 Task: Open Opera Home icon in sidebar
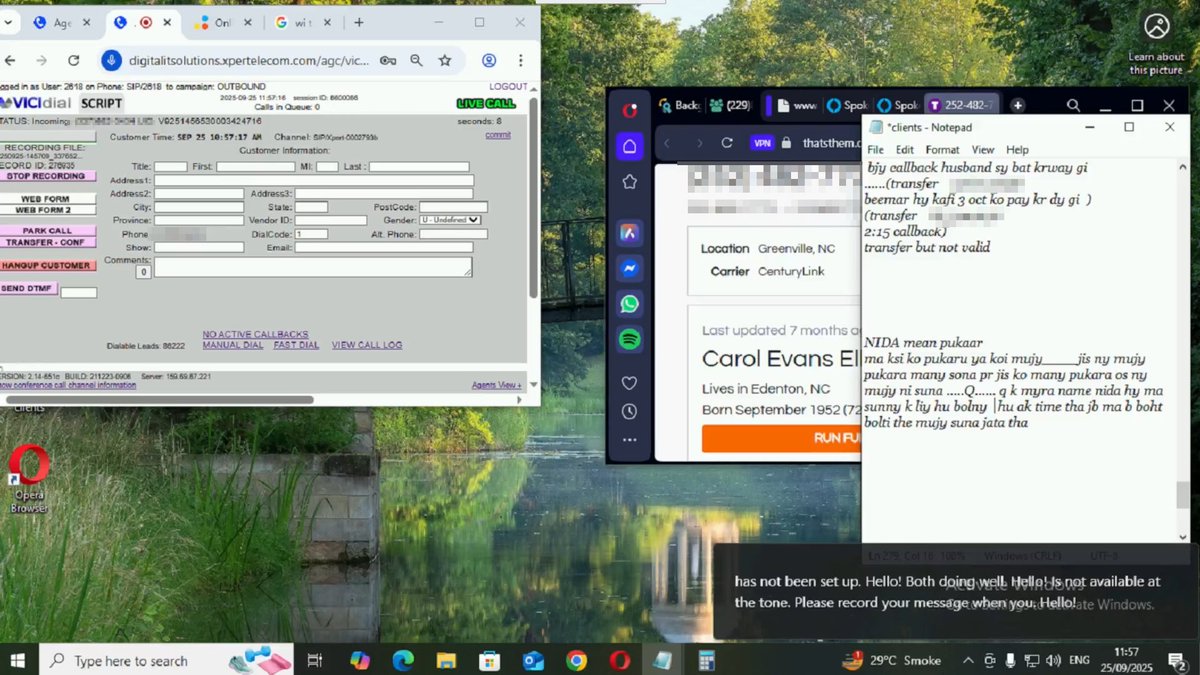(629, 146)
